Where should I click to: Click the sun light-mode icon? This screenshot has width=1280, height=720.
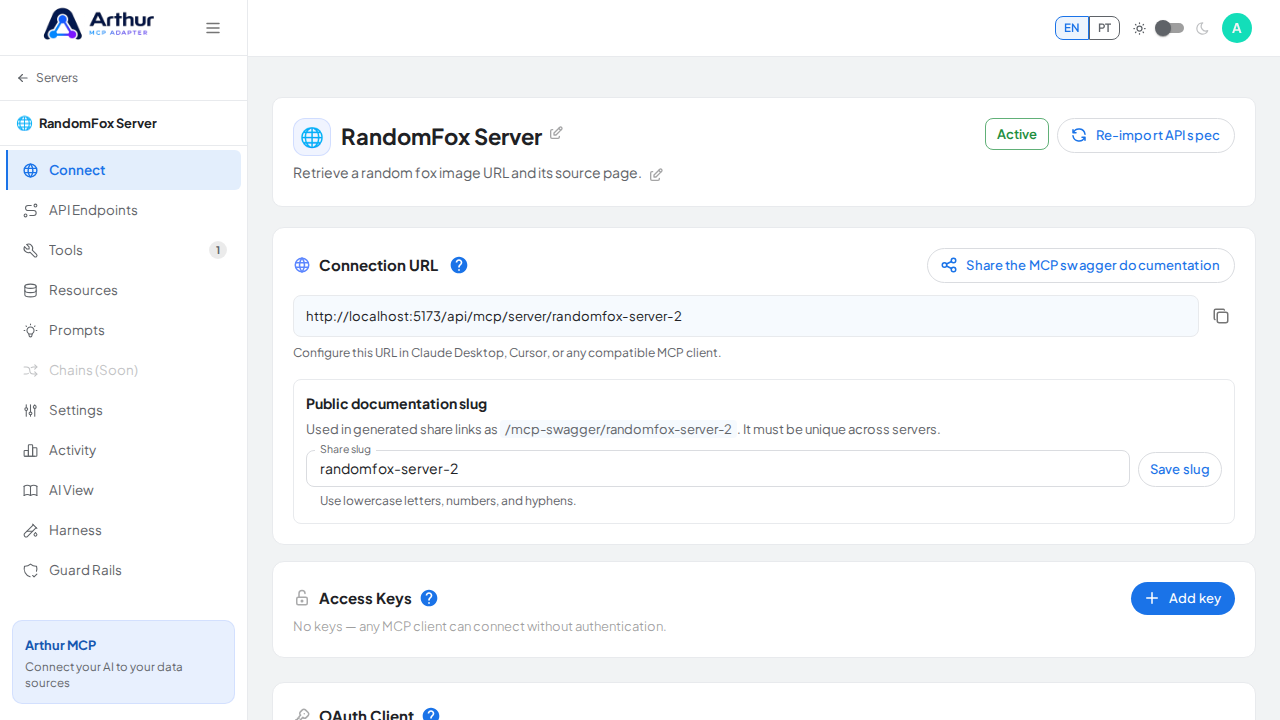(1139, 28)
